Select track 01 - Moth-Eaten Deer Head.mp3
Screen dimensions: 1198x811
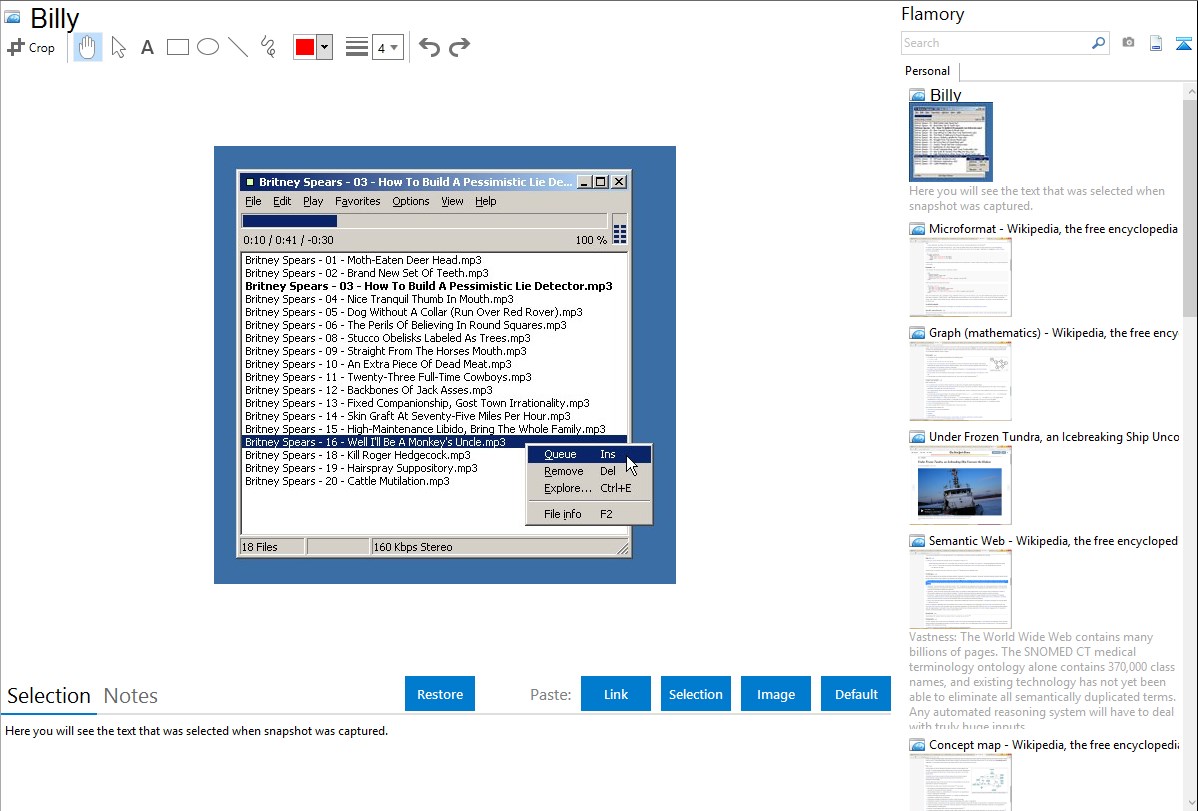(x=363, y=260)
